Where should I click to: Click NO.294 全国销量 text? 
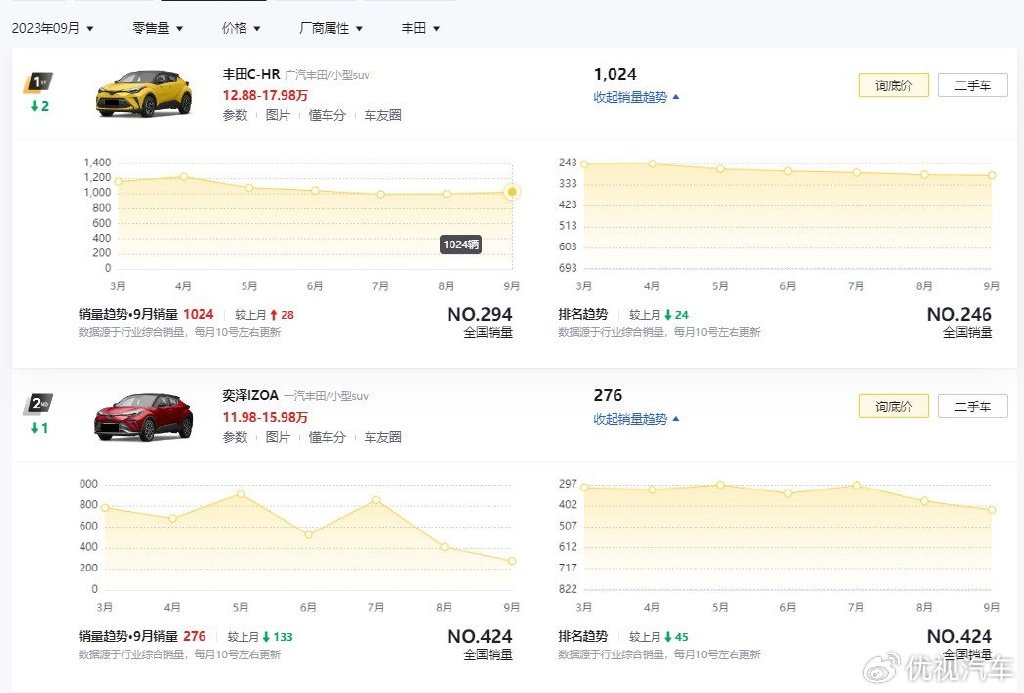coord(480,323)
